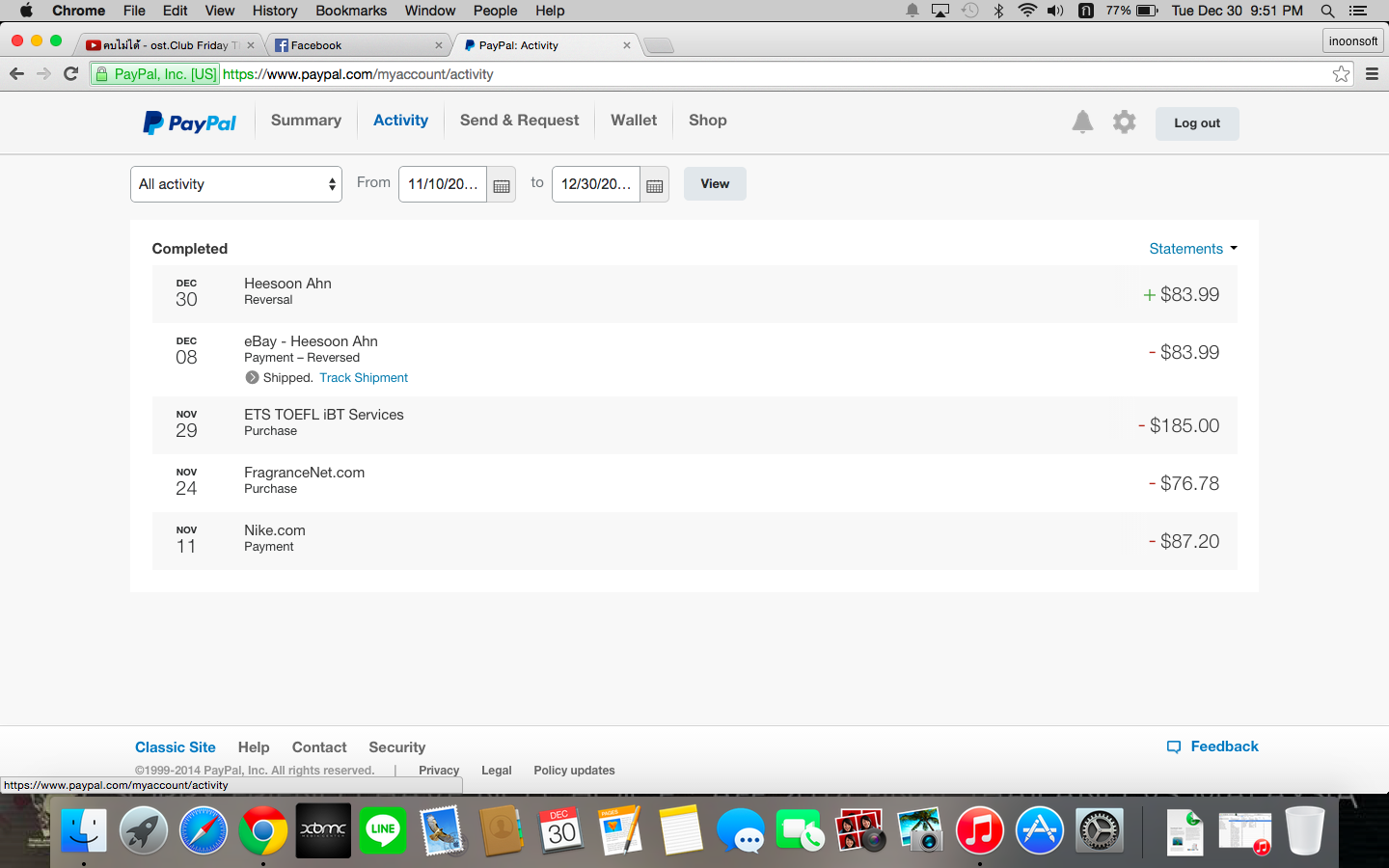
Task: Open Wi-Fi menu in menu bar
Action: tap(1027, 11)
